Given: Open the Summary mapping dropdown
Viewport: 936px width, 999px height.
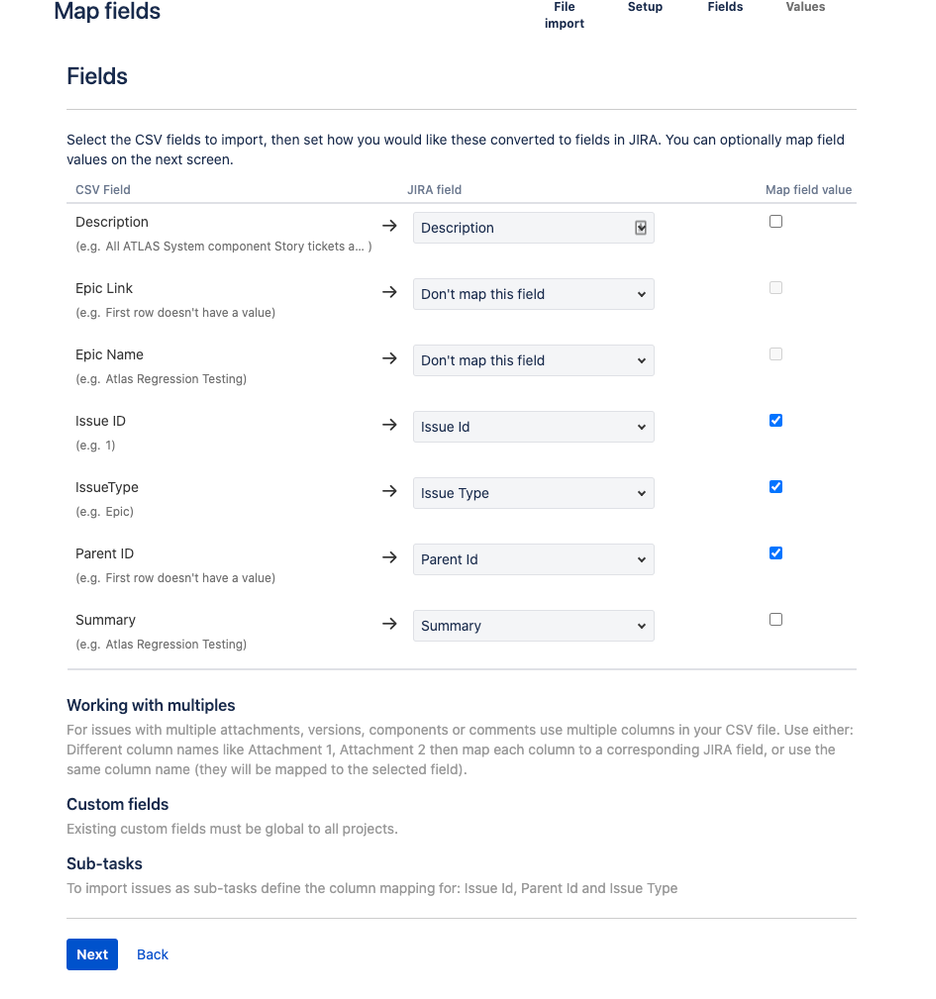Looking at the screenshot, I should pyautogui.click(x=533, y=626).
